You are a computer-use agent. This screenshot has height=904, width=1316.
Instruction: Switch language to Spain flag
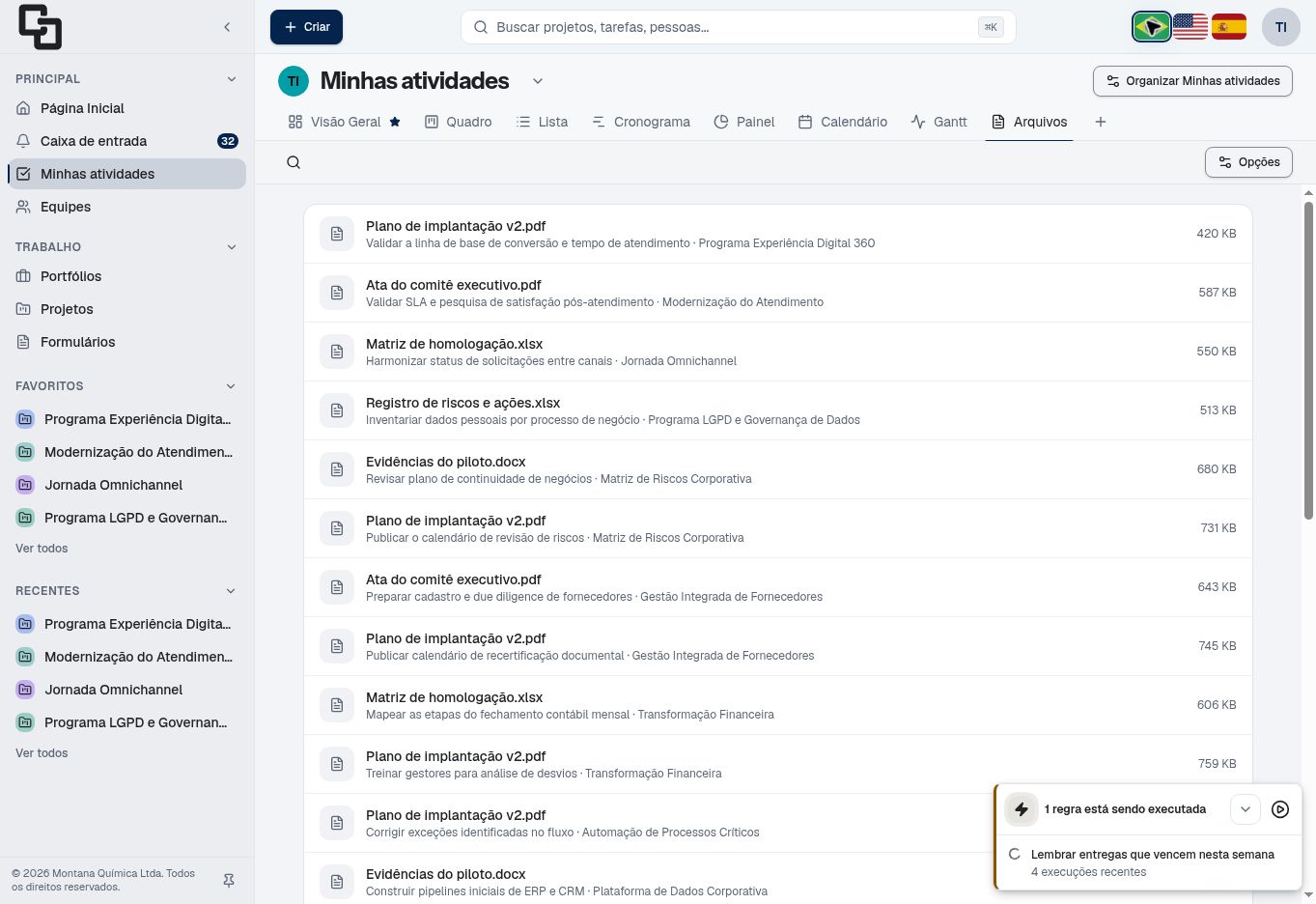1229,27
